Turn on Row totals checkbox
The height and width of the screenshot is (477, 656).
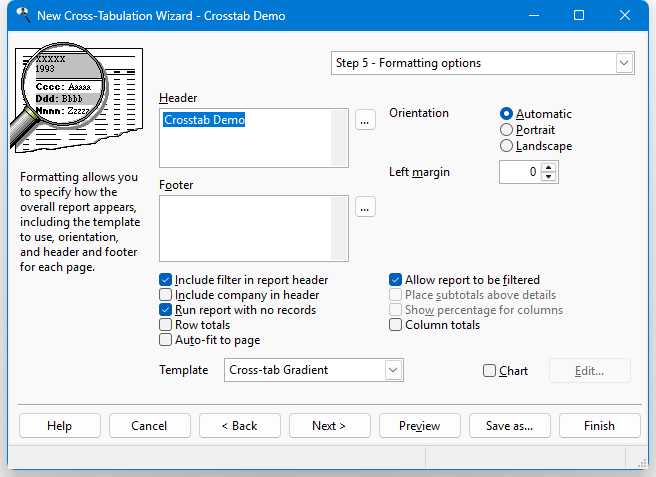click(166, 325)
